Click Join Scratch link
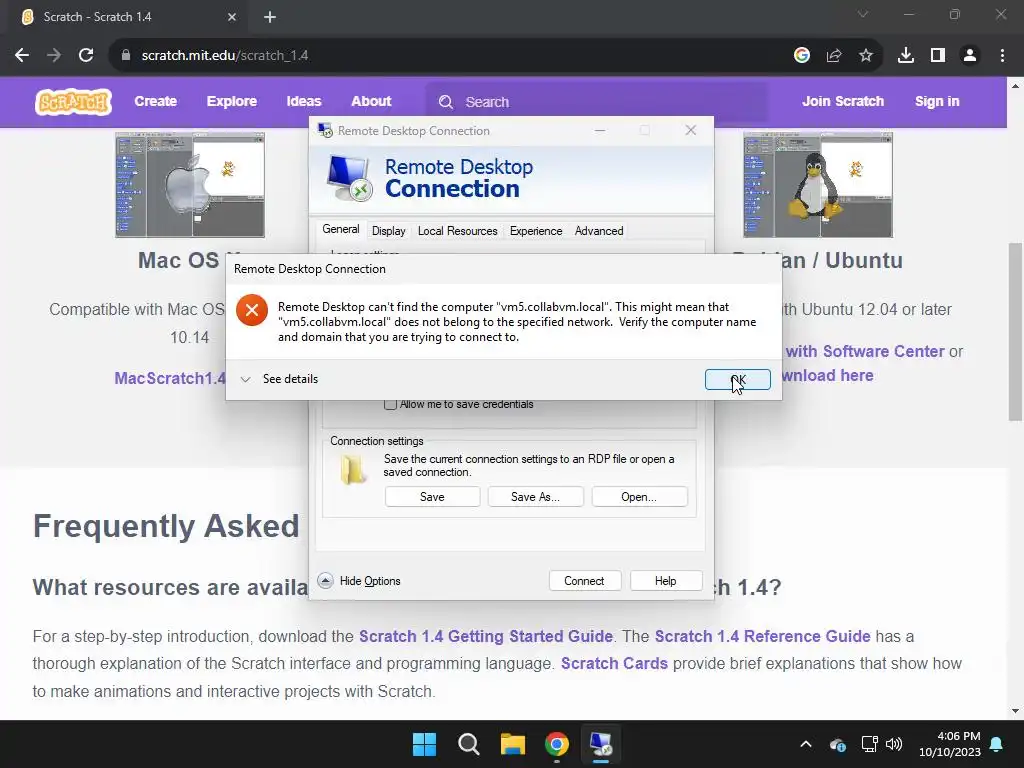The width and height of the screenshot is (1024, 768). click(842, 101)
